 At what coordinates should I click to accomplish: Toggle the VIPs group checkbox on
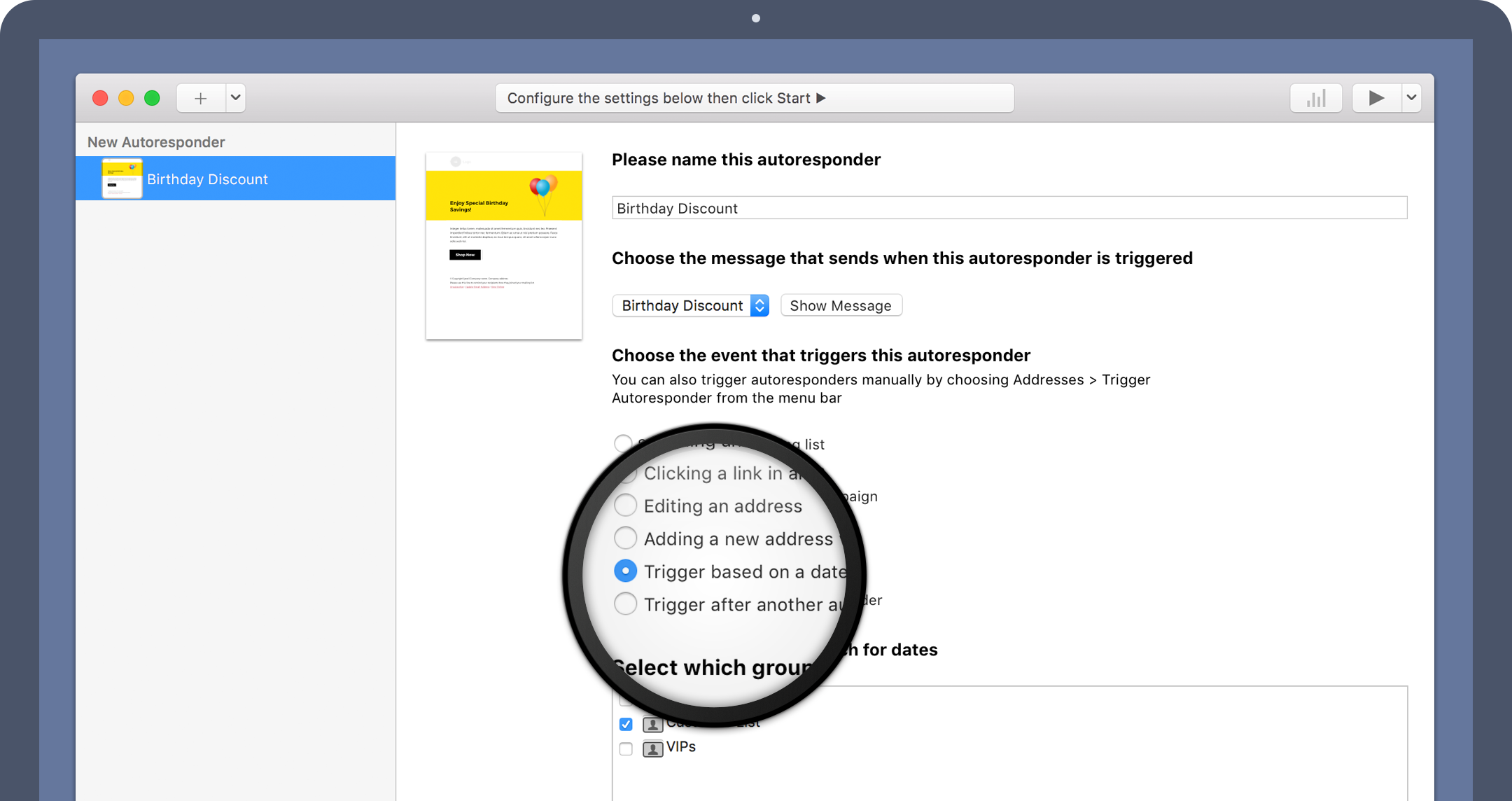pos(624,747)
